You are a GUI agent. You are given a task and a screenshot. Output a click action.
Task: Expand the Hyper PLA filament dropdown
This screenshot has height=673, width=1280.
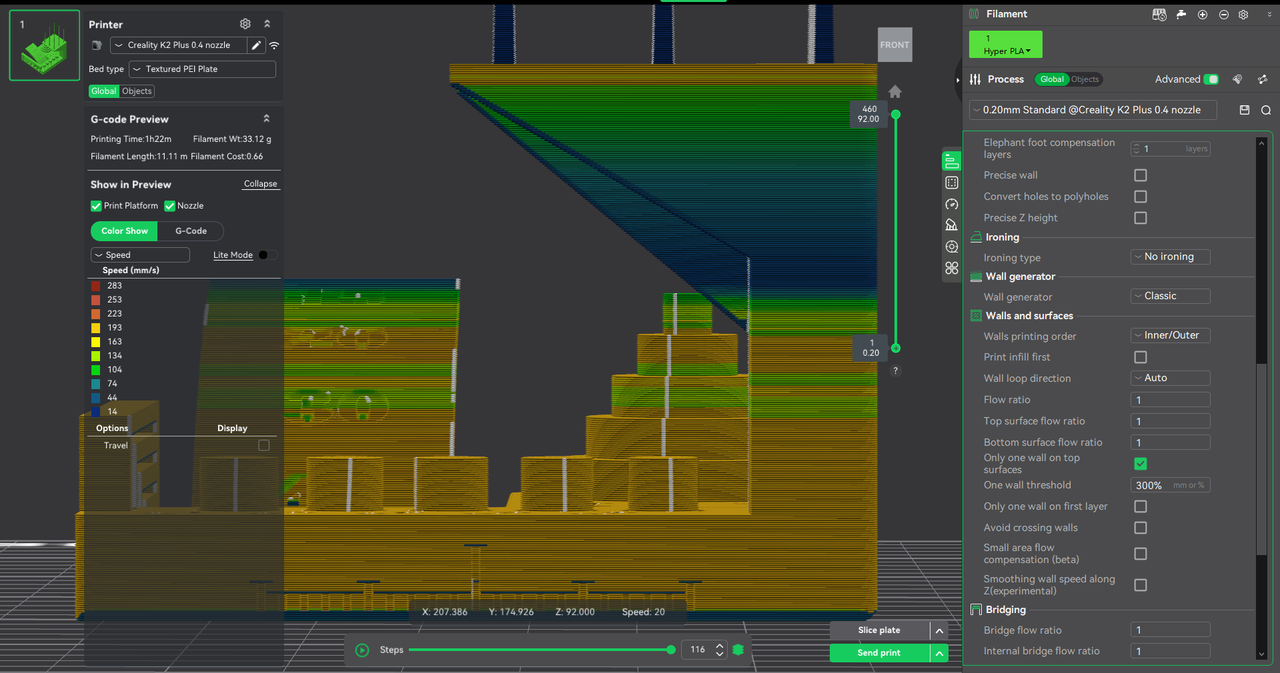[1005, 45]
